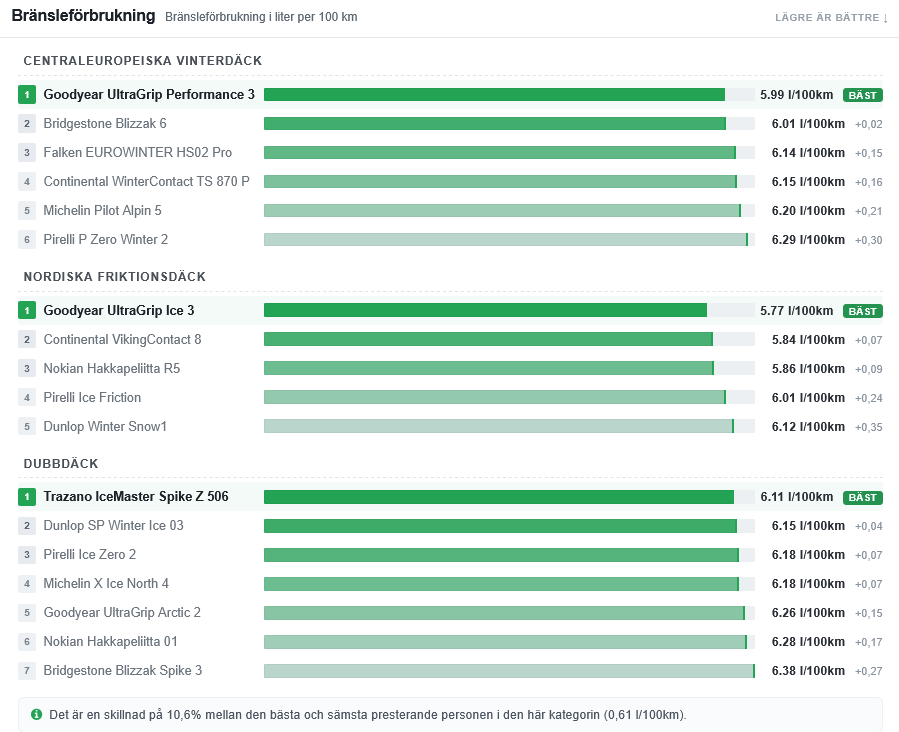Click the tire name Continental VikingContact 8

tap(122, 340)
